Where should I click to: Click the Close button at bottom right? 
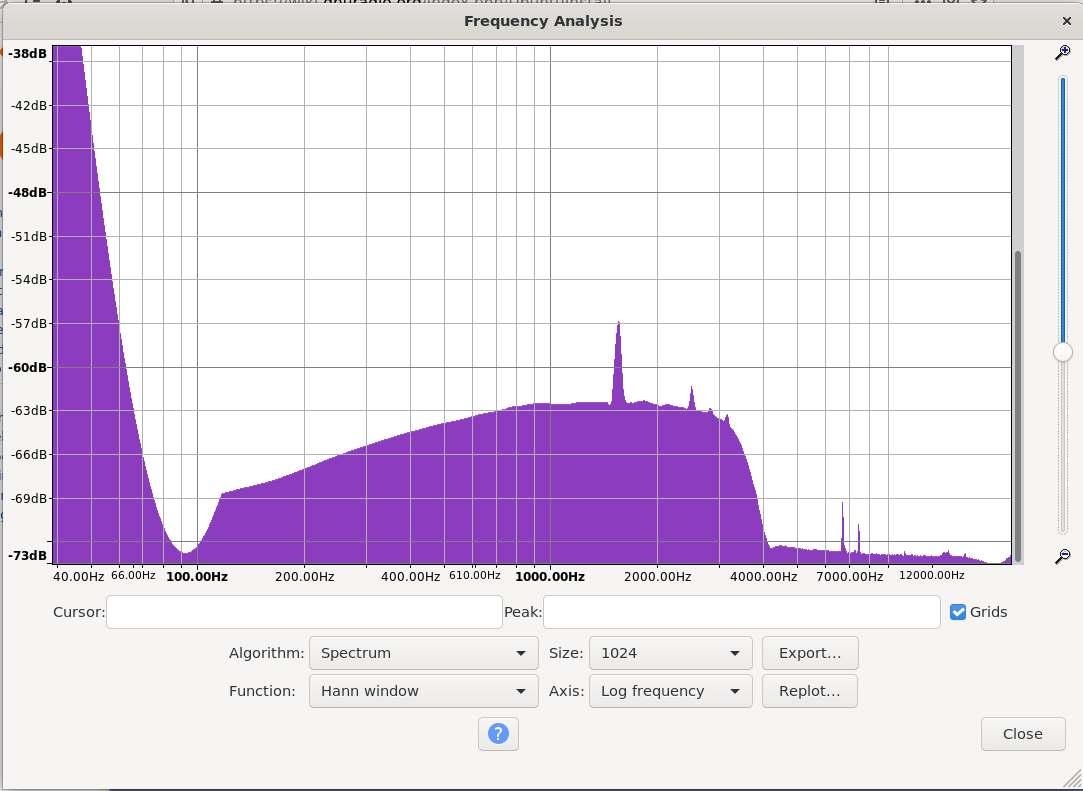pyautogui.click(x=1022, y=734)
